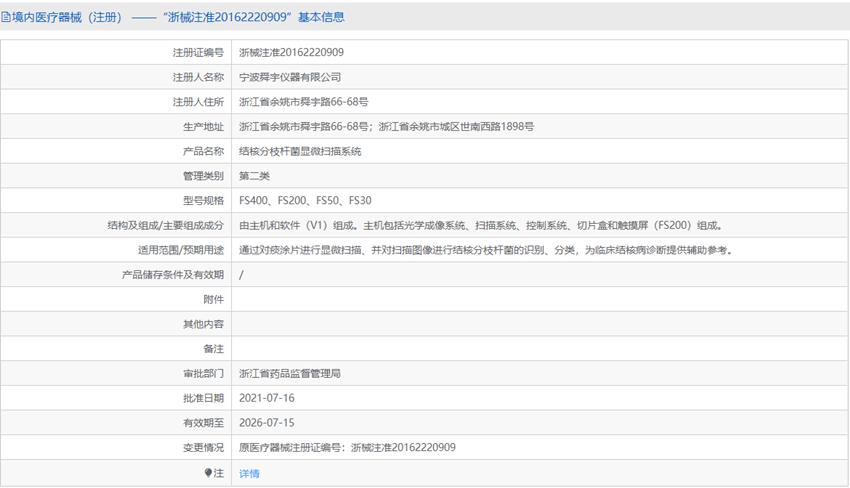Image resolution: width=850 pixels, height=488 pixels.
Task: Click the approval date 2021-07-16
Action: click(267, 398)
